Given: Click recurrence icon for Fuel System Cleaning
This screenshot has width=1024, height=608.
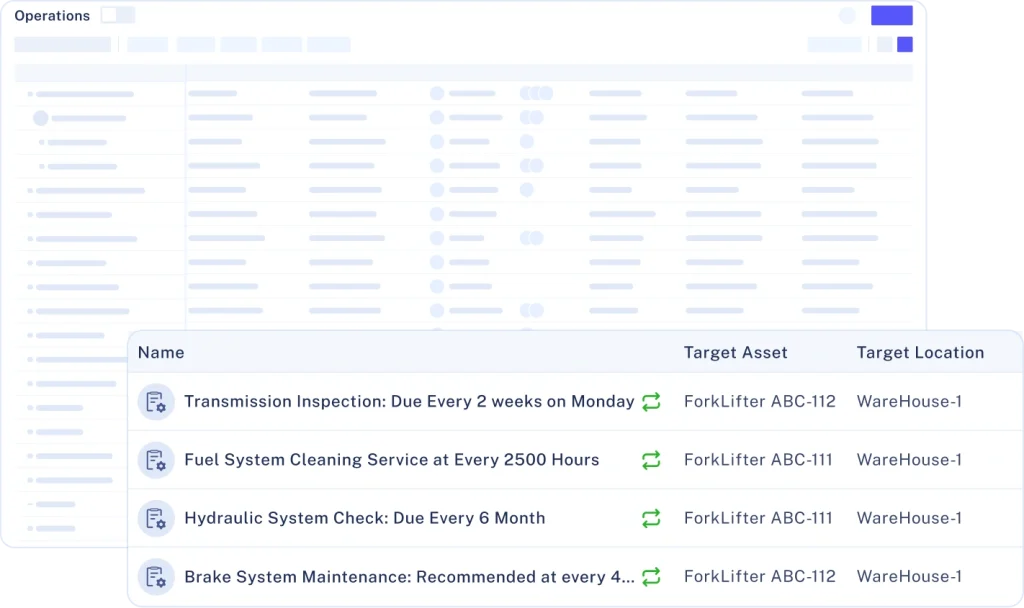Looking at the screenshot, I should tap(651, 460).
